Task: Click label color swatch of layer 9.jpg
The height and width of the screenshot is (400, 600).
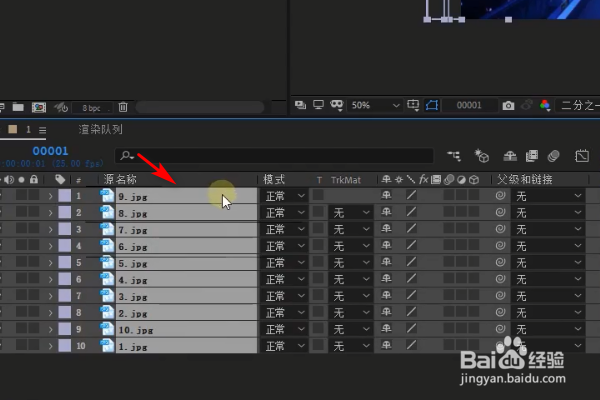Action: click(64, 196)
